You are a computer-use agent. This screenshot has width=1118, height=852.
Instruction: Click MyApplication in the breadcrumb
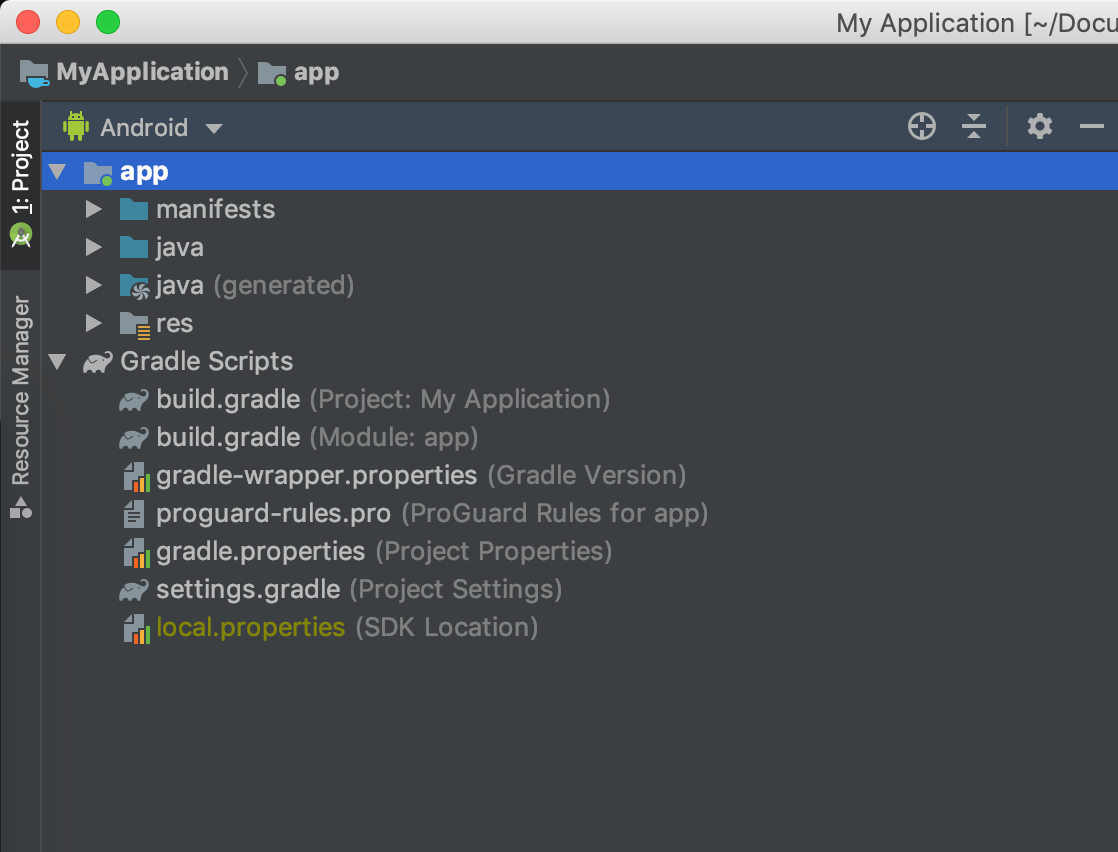click(x=142, y=72)
